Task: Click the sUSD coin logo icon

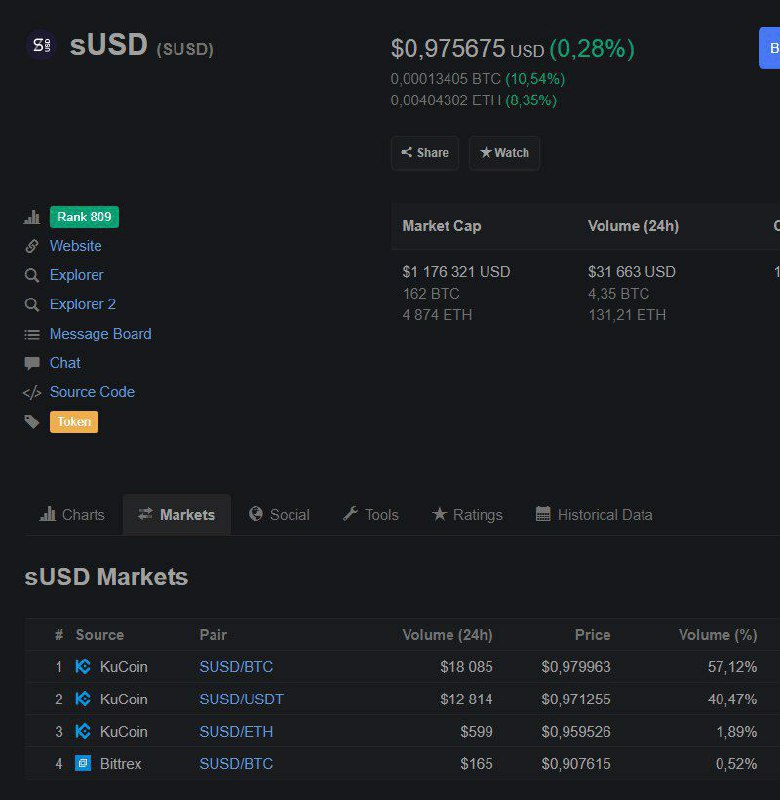Action: coord(41,45)
